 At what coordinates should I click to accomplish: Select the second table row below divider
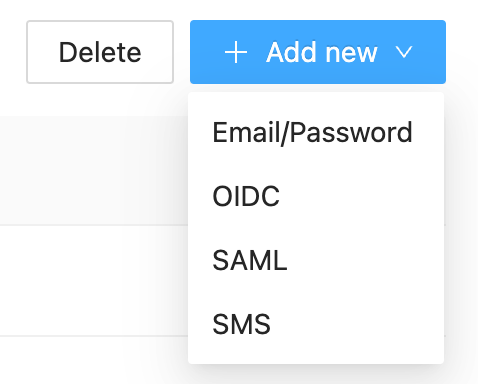[94, 360]
